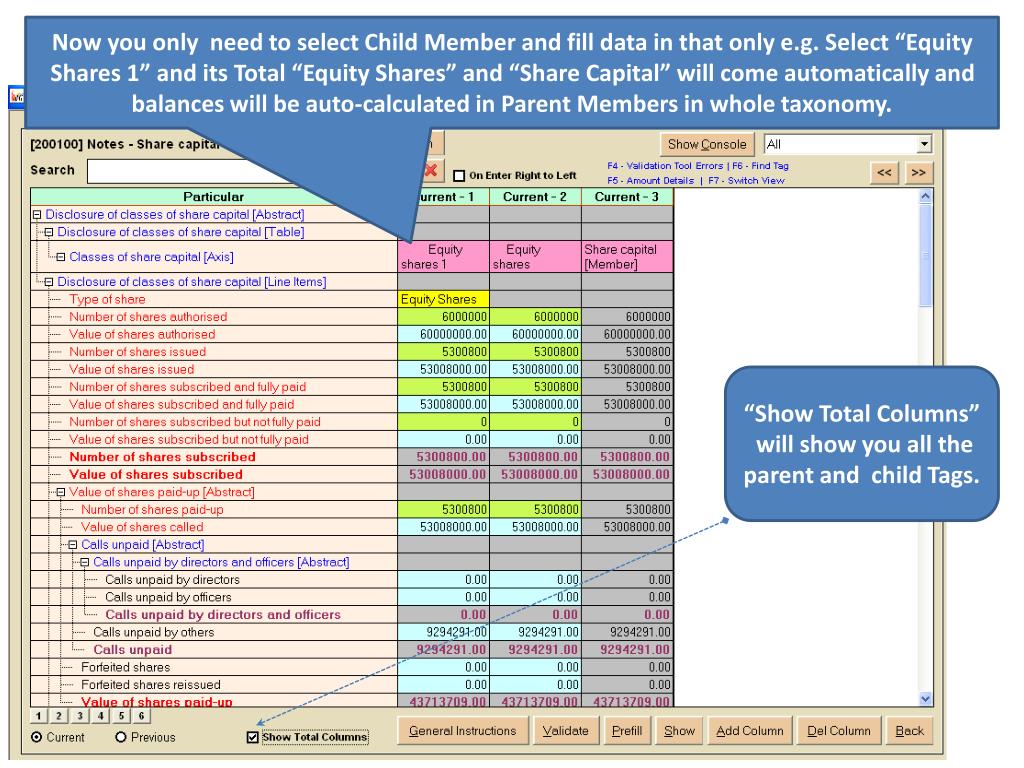Select the Calls unpaid by officers row
Image resolution: width=1024 pixels, height=768 pixels.
click(214, 598)
